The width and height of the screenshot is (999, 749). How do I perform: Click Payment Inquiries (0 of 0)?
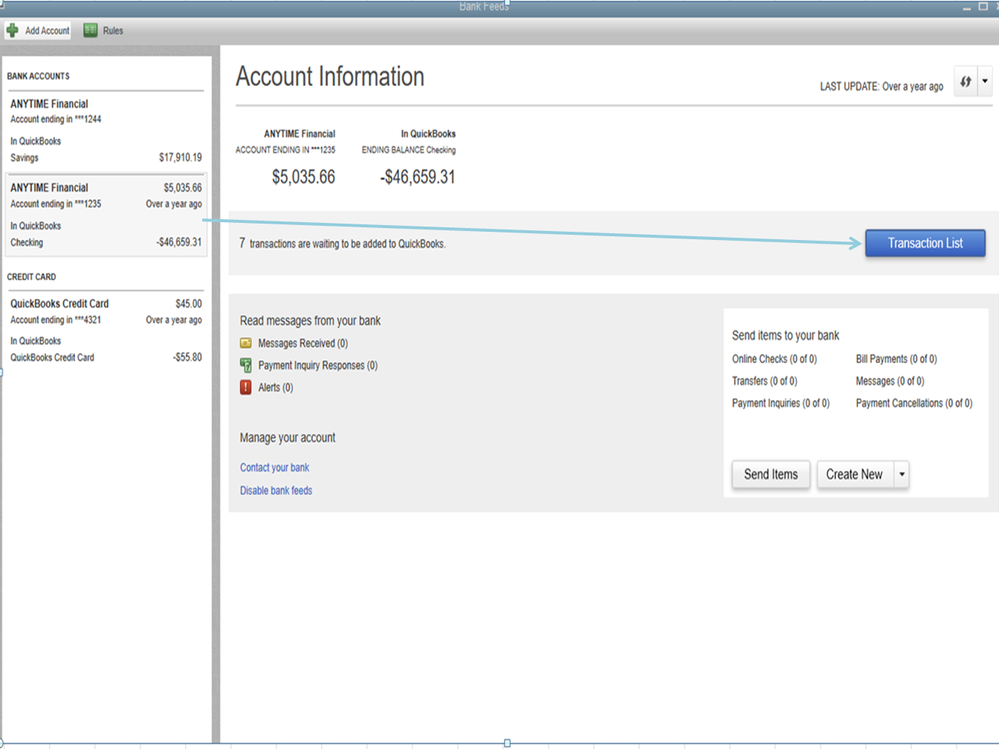pos(780,403)
